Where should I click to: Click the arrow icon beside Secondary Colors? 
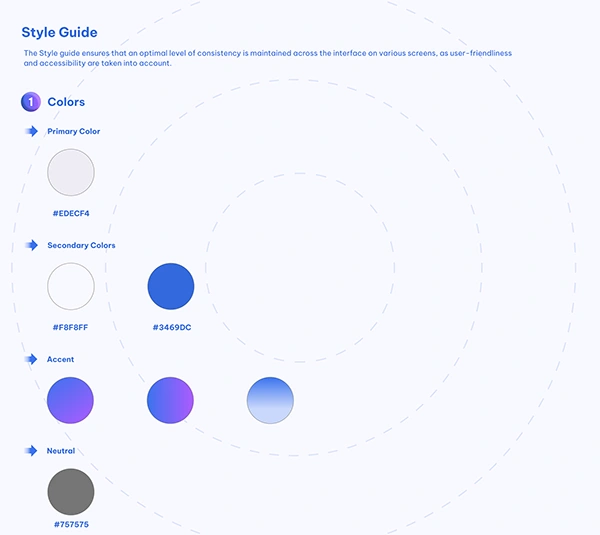pos(31,245)
